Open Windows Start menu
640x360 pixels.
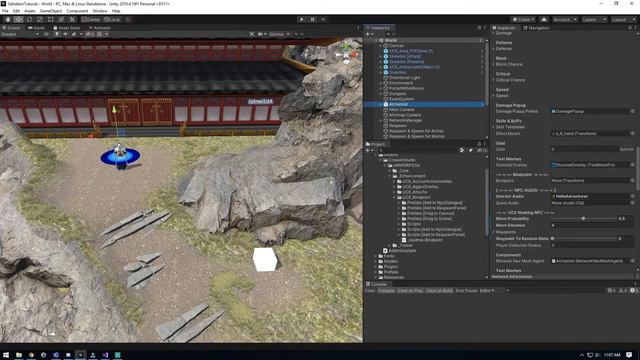(6, 355)
